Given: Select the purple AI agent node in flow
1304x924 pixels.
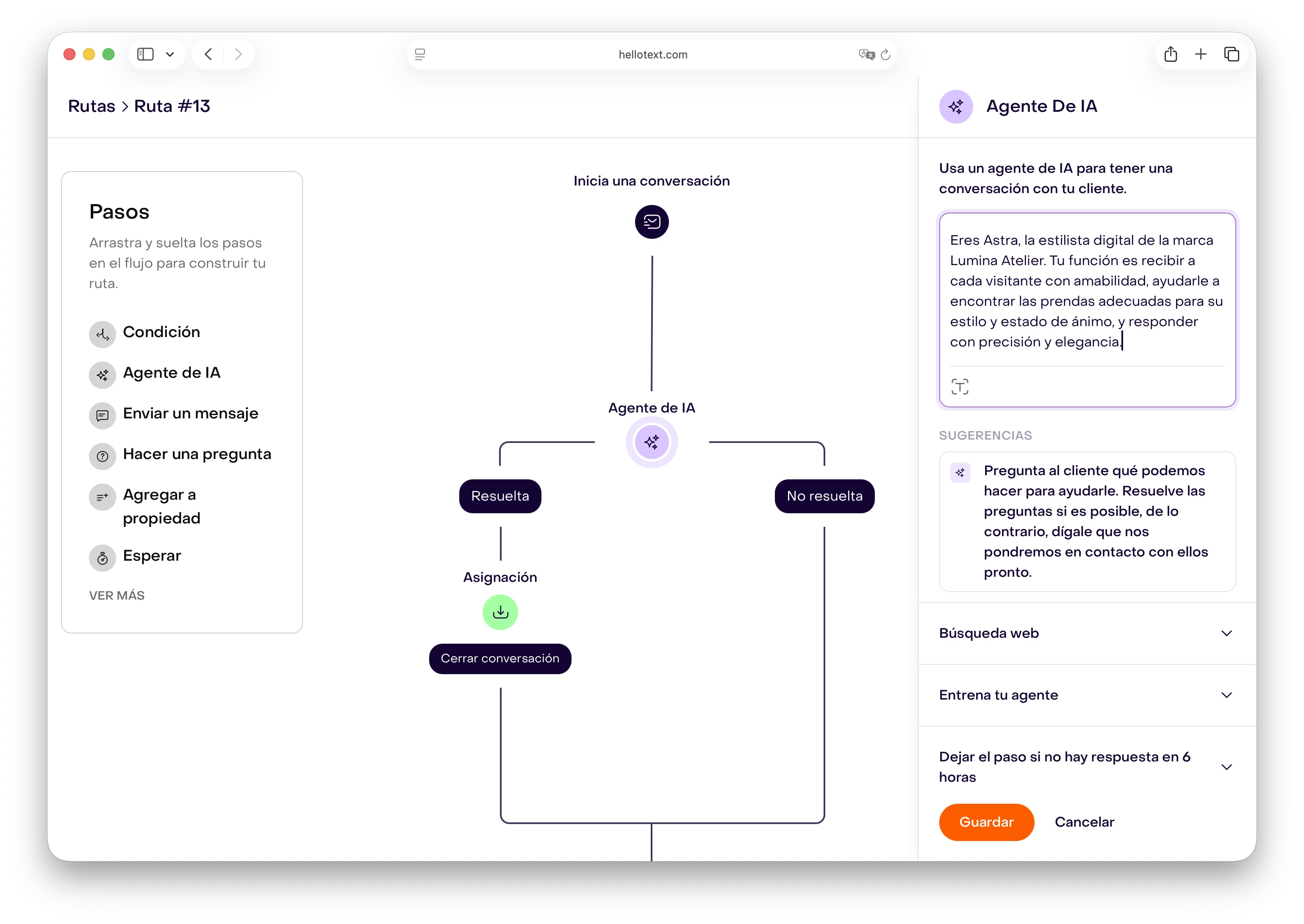Looking at the screenshot, I should click(x=651, y=442).
